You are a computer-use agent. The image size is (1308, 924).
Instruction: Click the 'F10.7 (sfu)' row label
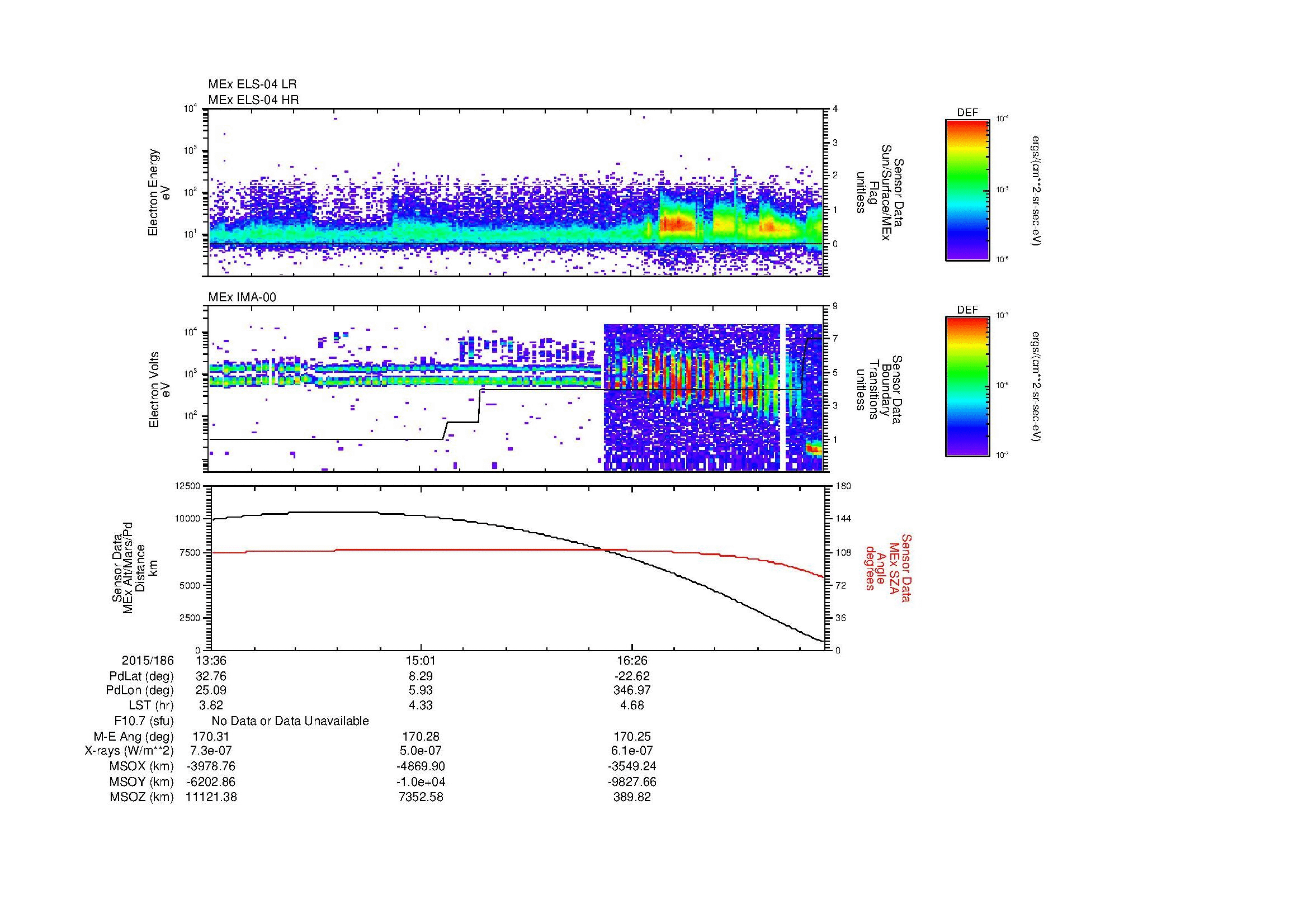[144, 721]
